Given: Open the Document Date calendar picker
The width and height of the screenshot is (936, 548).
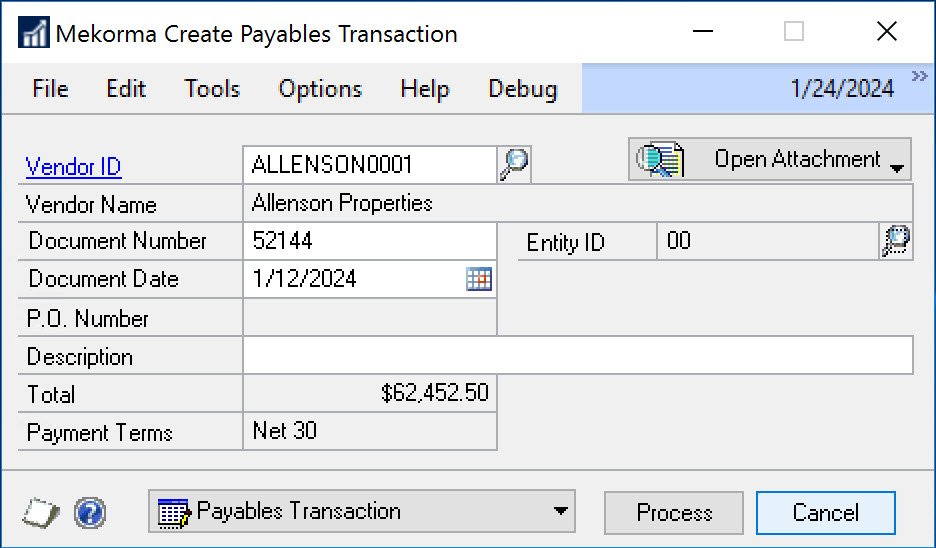Looking at the screenshot, I should [479, 280].
